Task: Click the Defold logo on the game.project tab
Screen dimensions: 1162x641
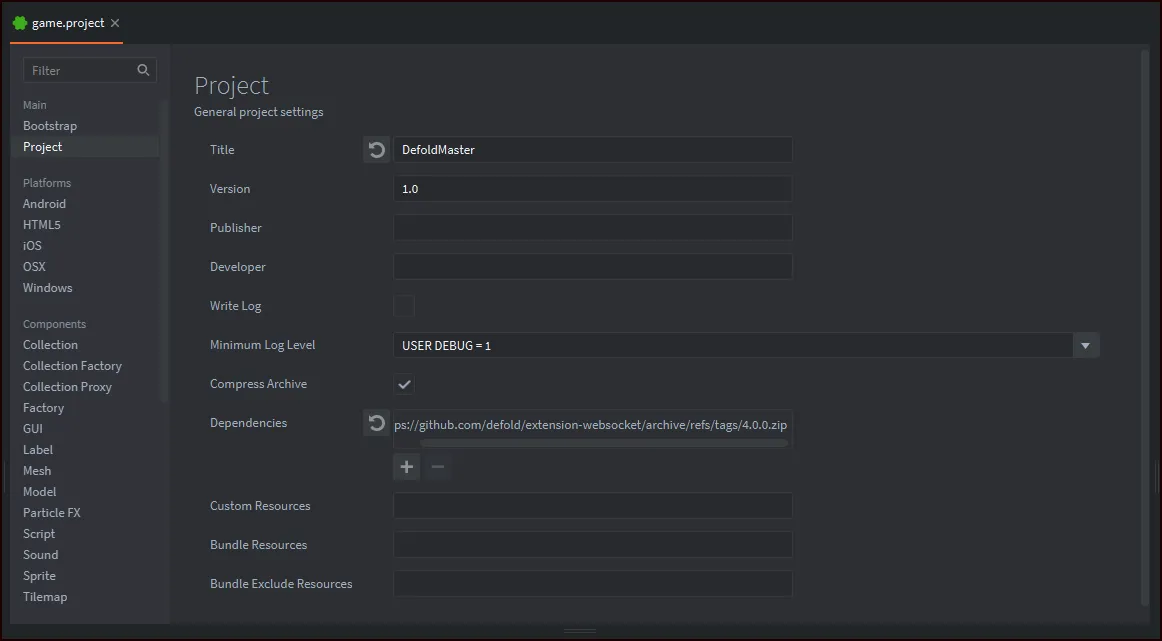Action: pos(21,22)
